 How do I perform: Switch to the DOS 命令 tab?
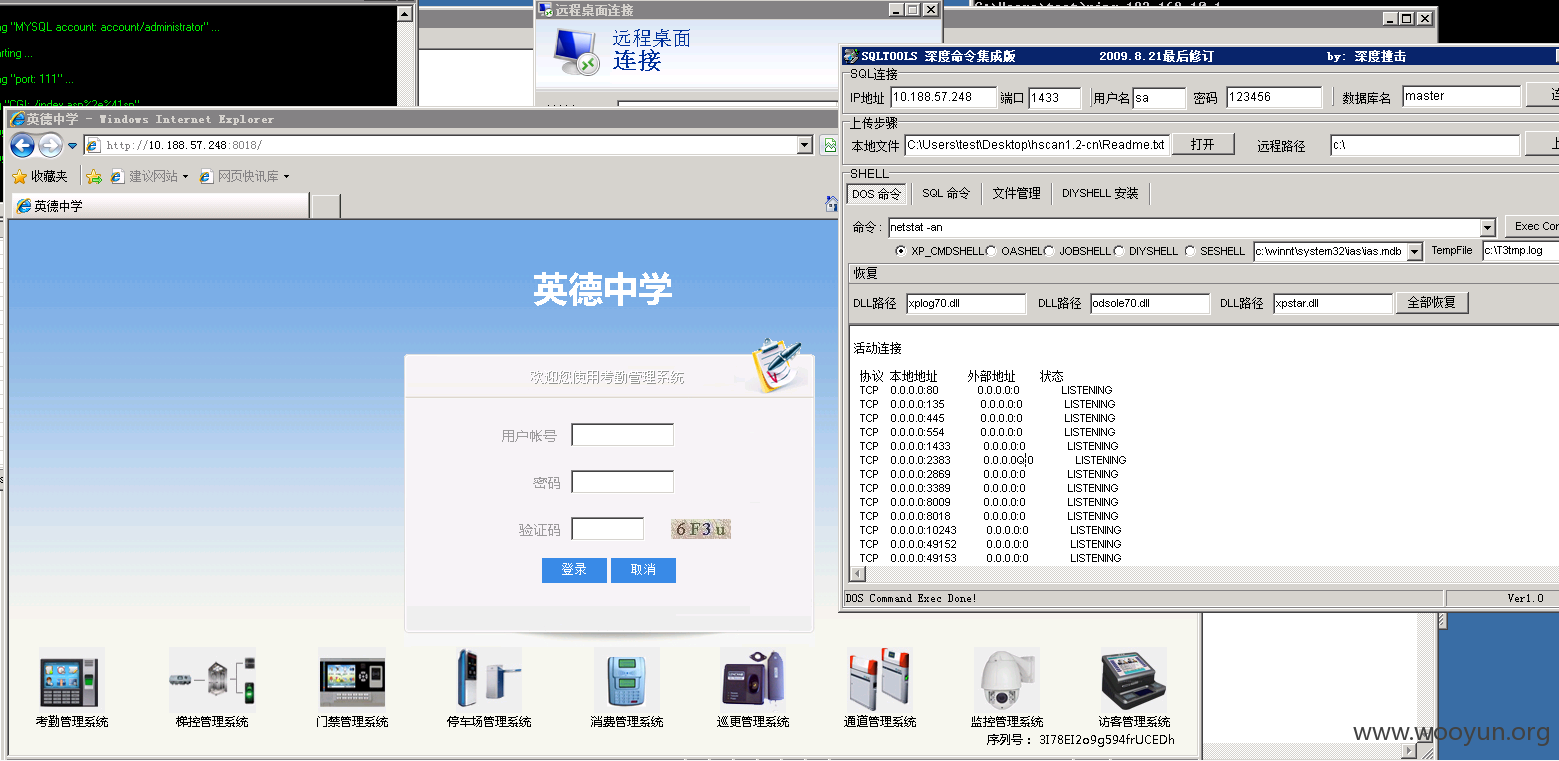click(x=876, y=194)
